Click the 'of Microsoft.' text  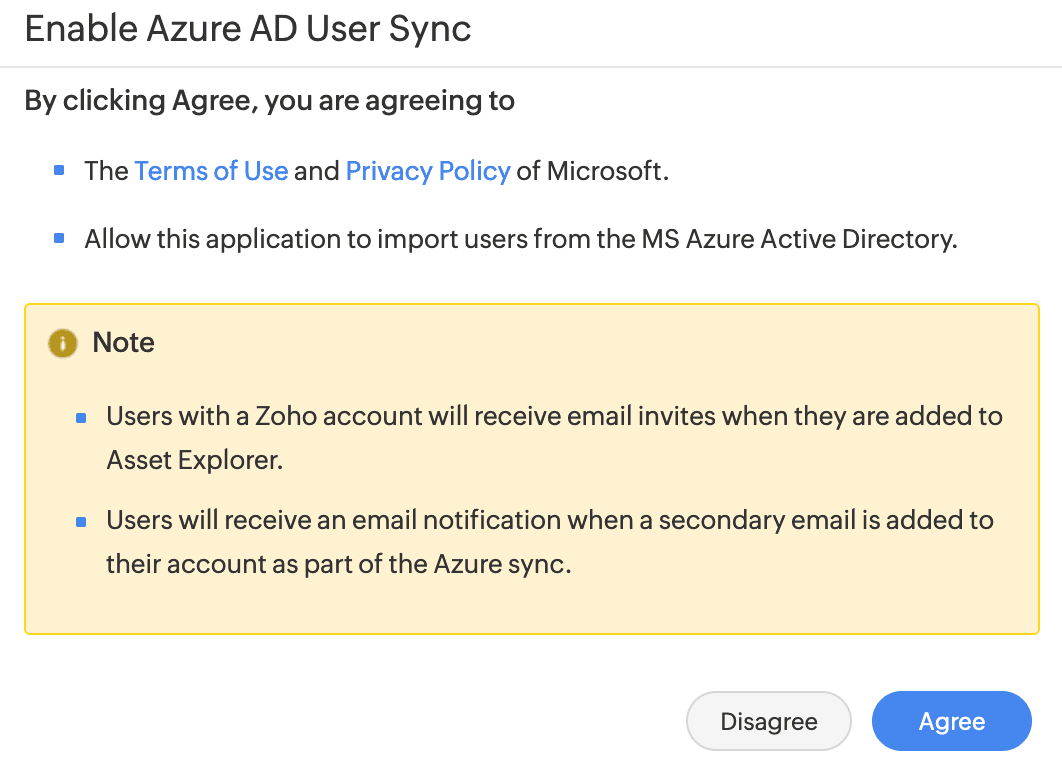coord(593,171)
